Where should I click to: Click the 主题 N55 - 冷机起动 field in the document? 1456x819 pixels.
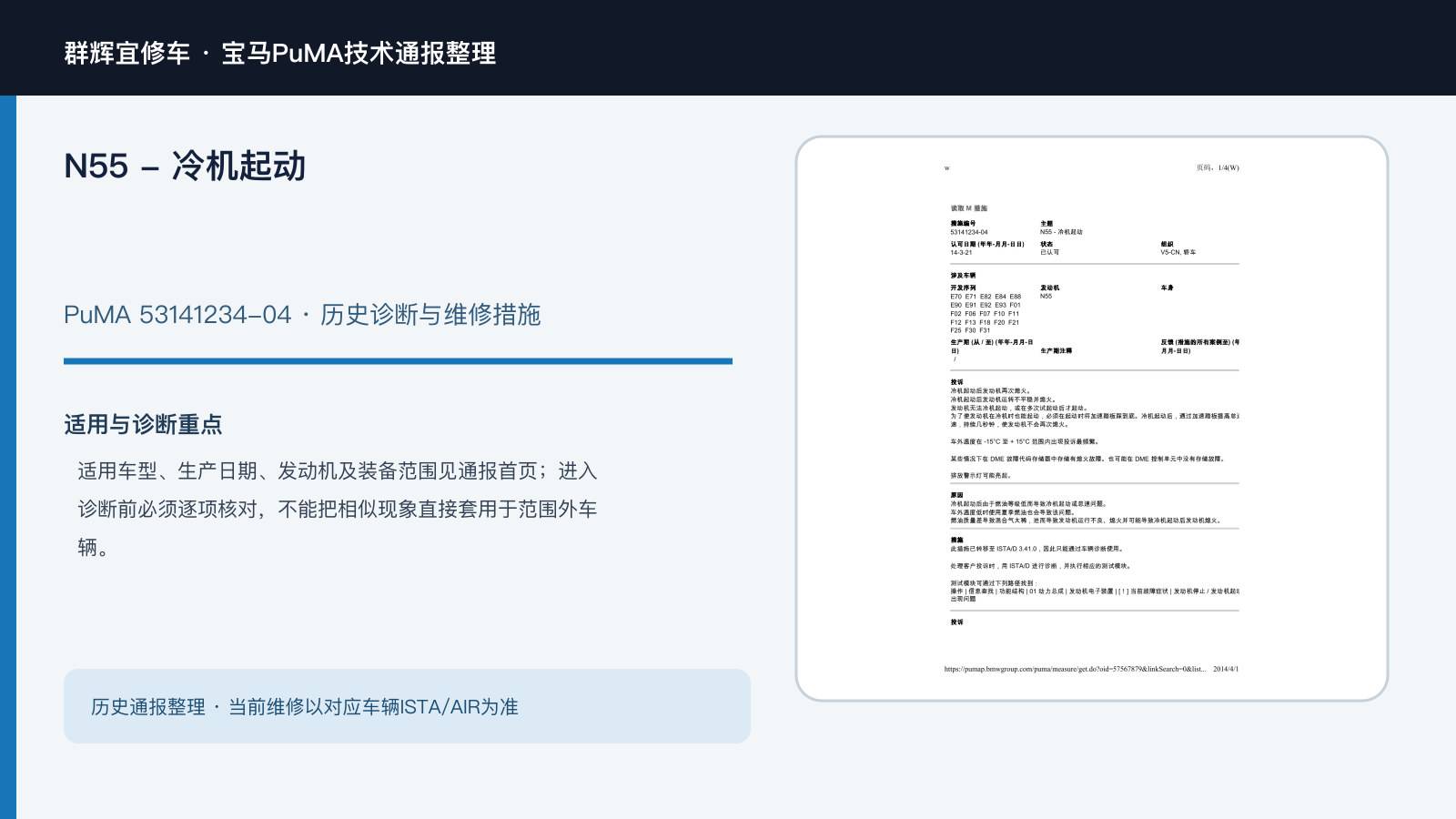[1061, 227]
